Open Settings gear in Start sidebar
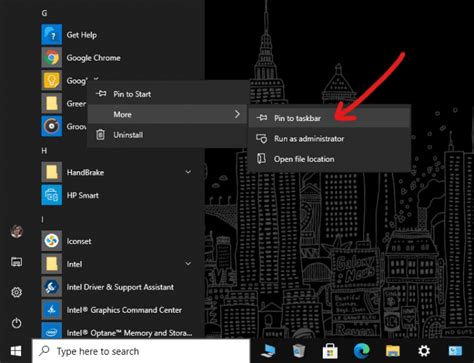Screen dimensions: 474x363 (x=17, y=292)
